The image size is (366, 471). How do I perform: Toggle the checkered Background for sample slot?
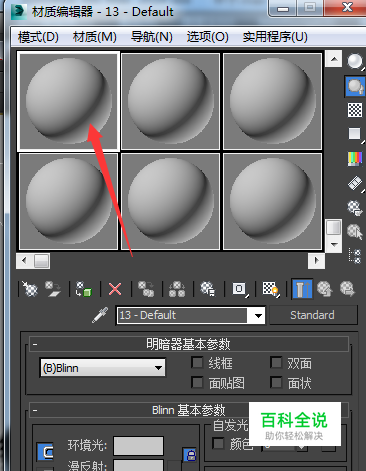point(355,110)
